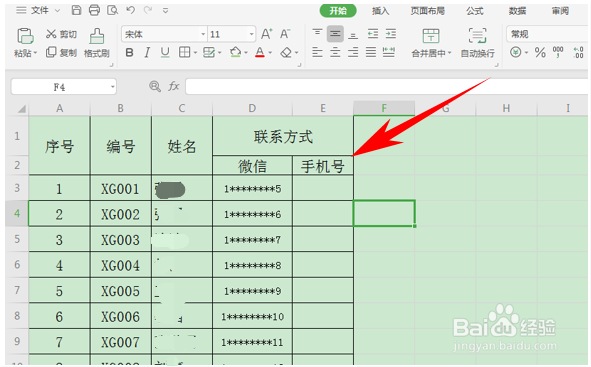The width and height of the screenshot is (591, 367).
Task: Click the zoom magnifier beside fx
Action: (155, 86)
